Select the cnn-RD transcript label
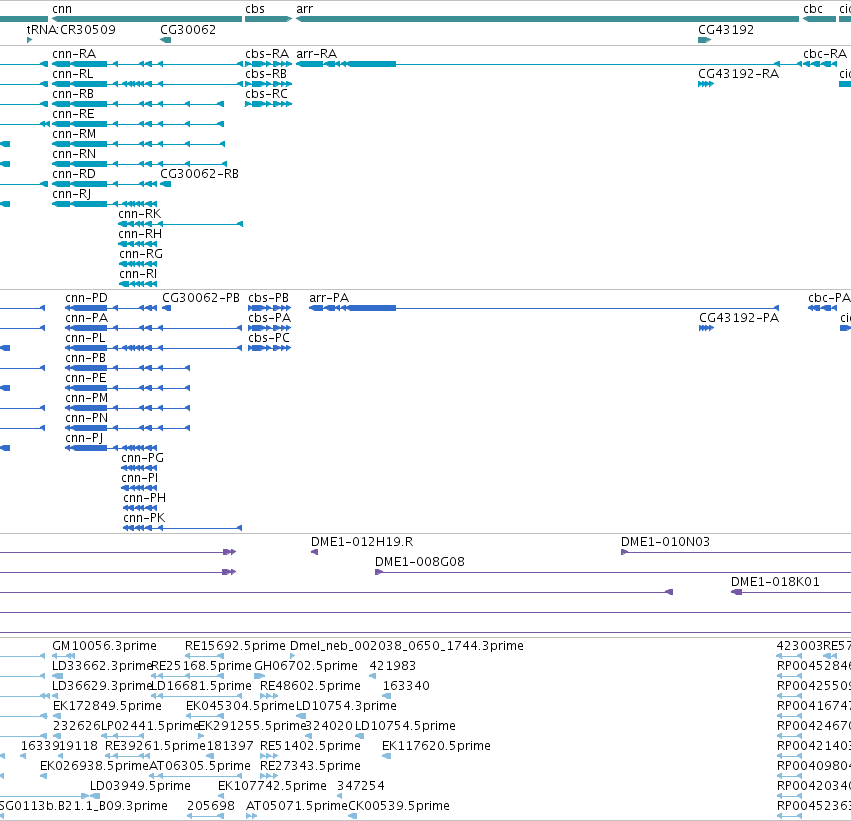 click(74, 174)
